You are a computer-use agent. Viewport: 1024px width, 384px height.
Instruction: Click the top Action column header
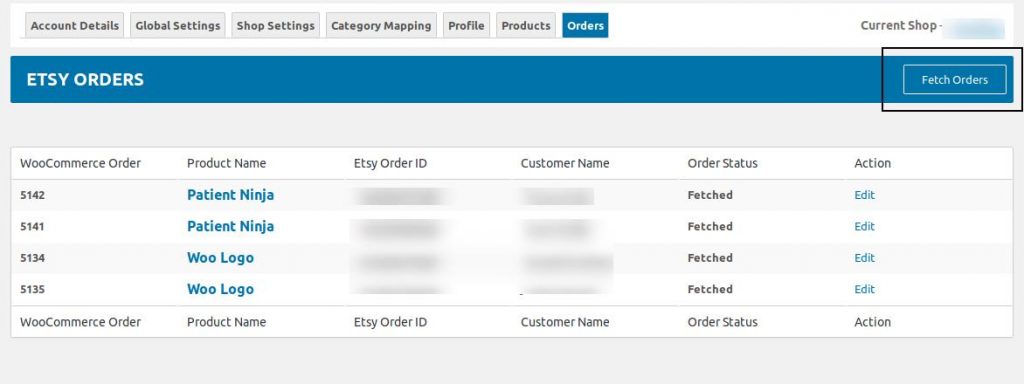pyautogui.click(x=872, y=163)
